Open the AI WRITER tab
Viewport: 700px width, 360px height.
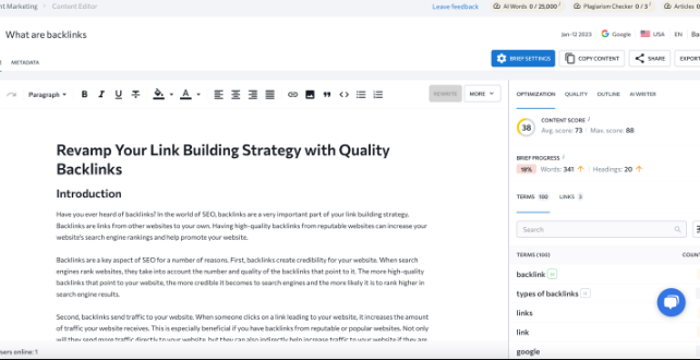coord(642,94)
